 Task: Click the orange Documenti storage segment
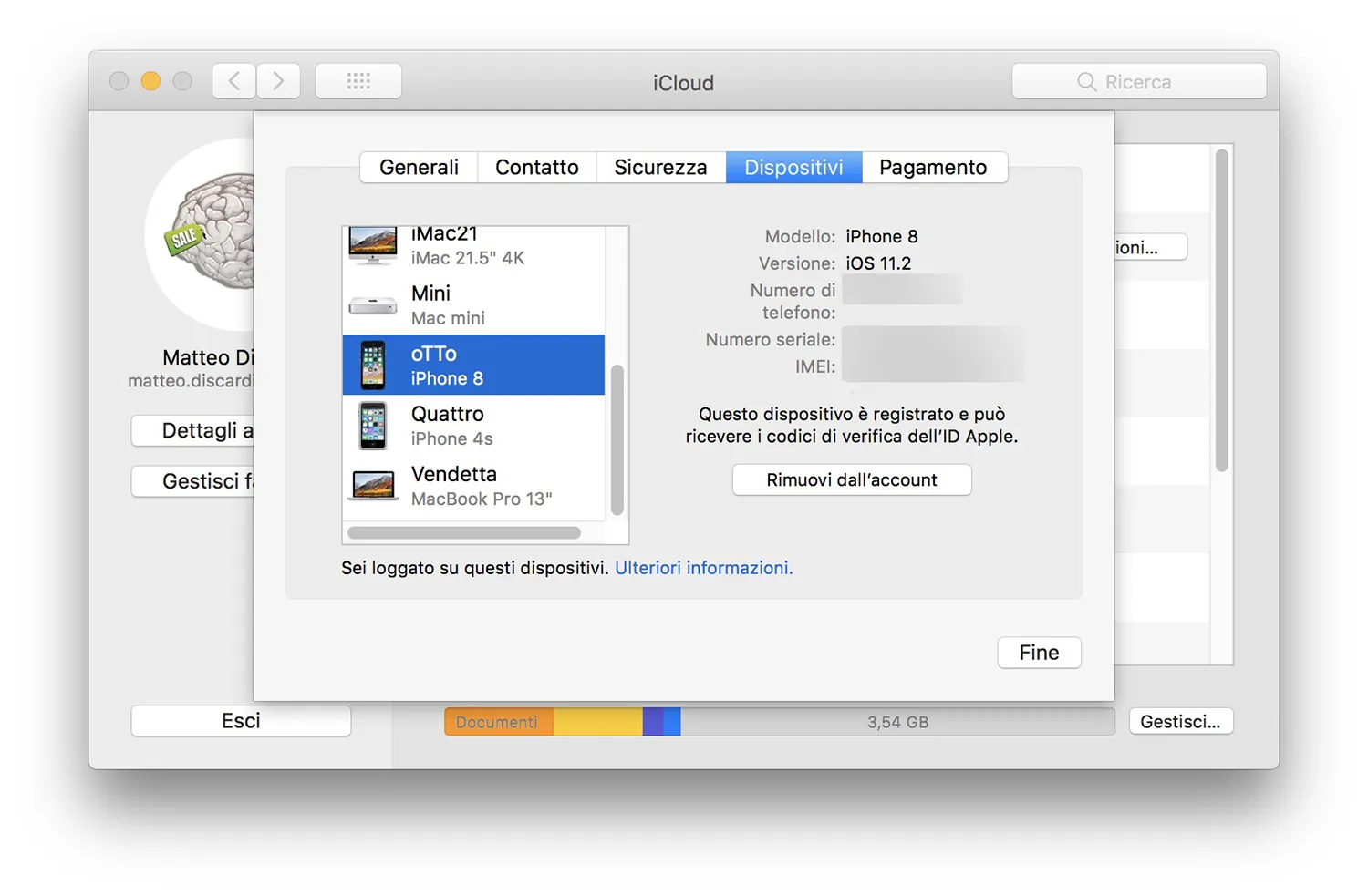point(499,722)
